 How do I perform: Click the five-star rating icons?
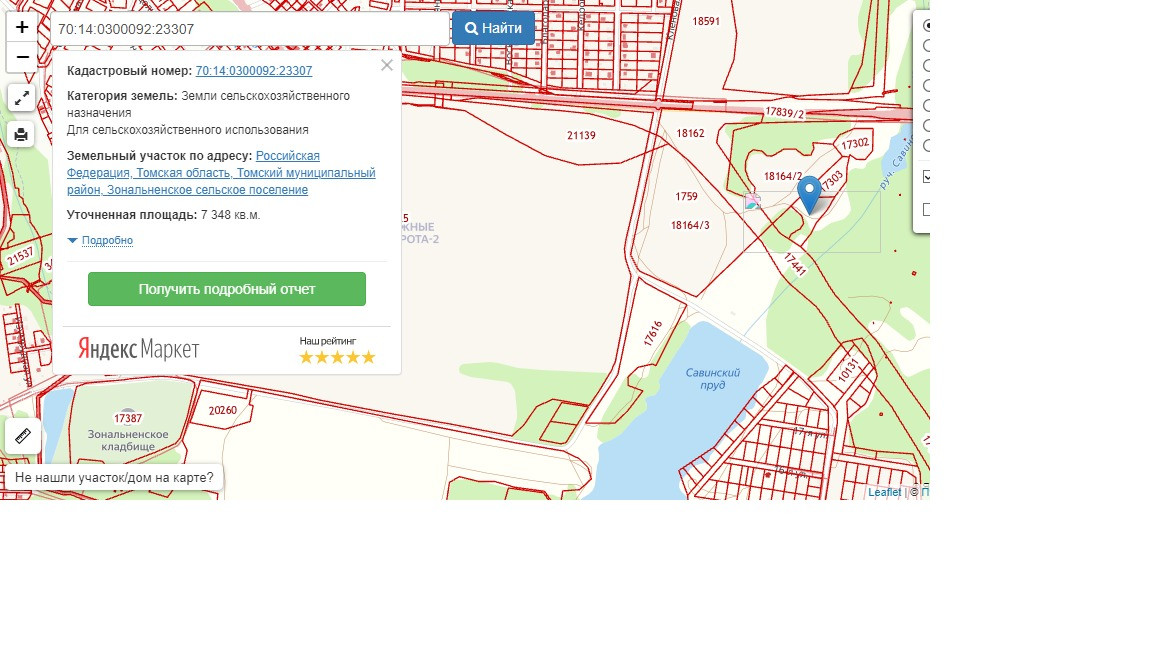click(337, 357)
